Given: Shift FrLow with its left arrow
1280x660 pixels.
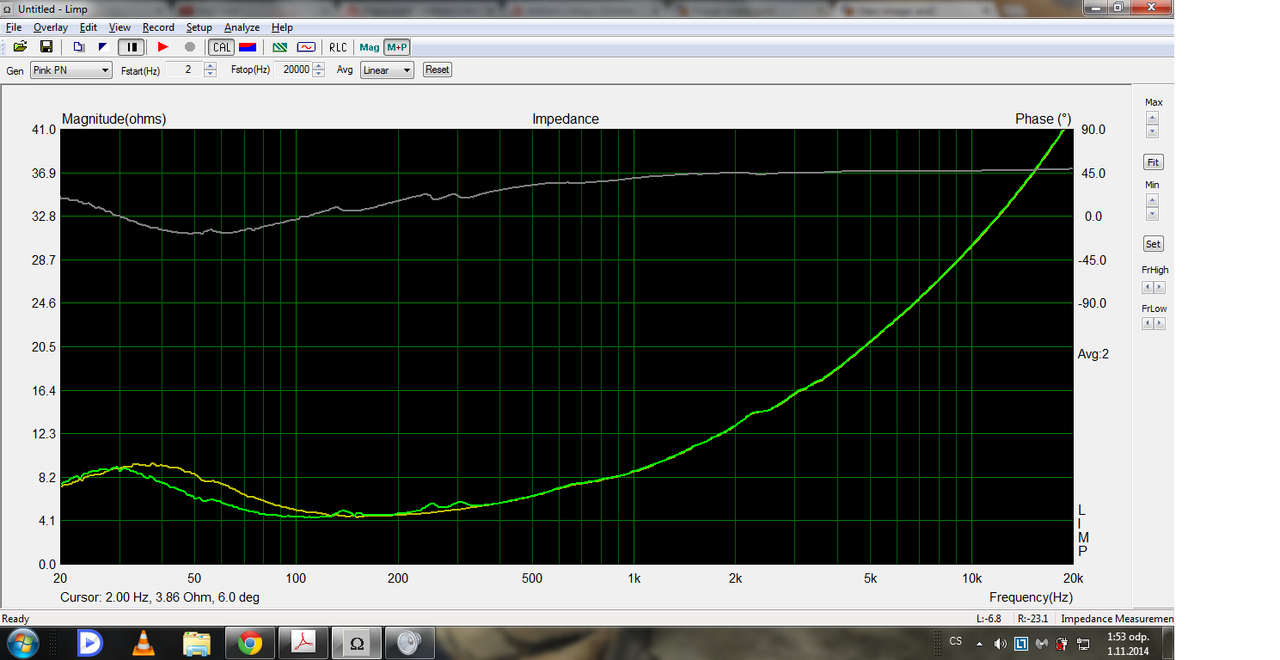Looking at the screenshot, I should [1148, 326].
